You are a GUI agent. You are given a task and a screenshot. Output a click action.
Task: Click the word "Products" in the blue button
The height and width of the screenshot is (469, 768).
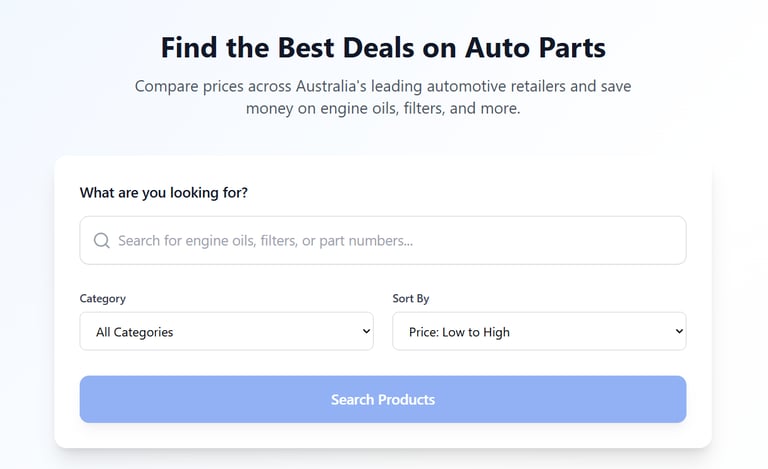click(406, 399)
